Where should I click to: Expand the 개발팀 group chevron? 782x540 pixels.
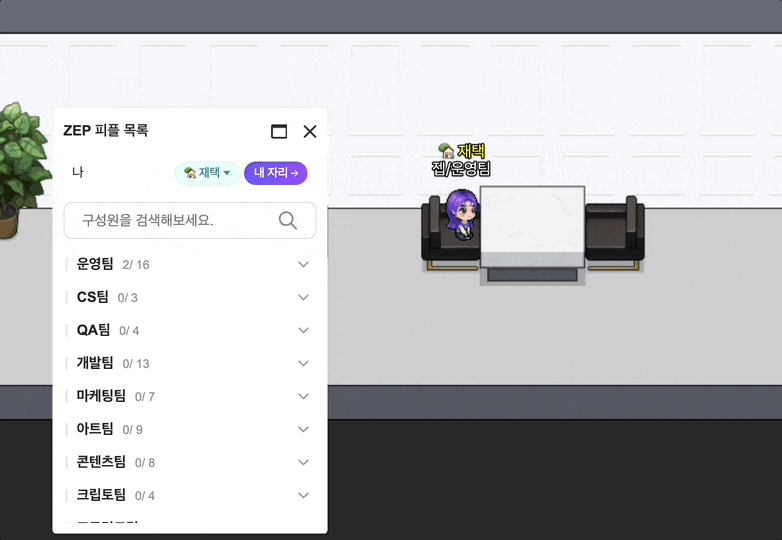pos(303,363)
